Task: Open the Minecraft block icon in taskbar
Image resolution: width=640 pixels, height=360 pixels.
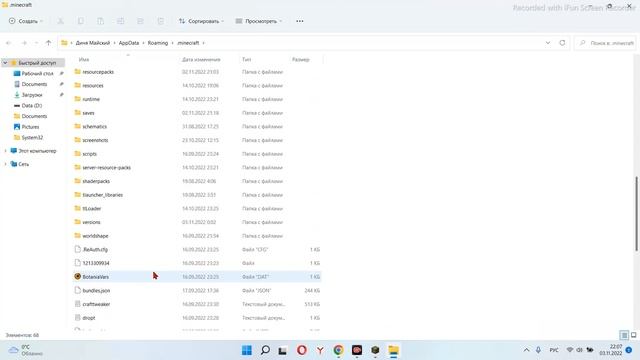Action: tap(375, 350)
